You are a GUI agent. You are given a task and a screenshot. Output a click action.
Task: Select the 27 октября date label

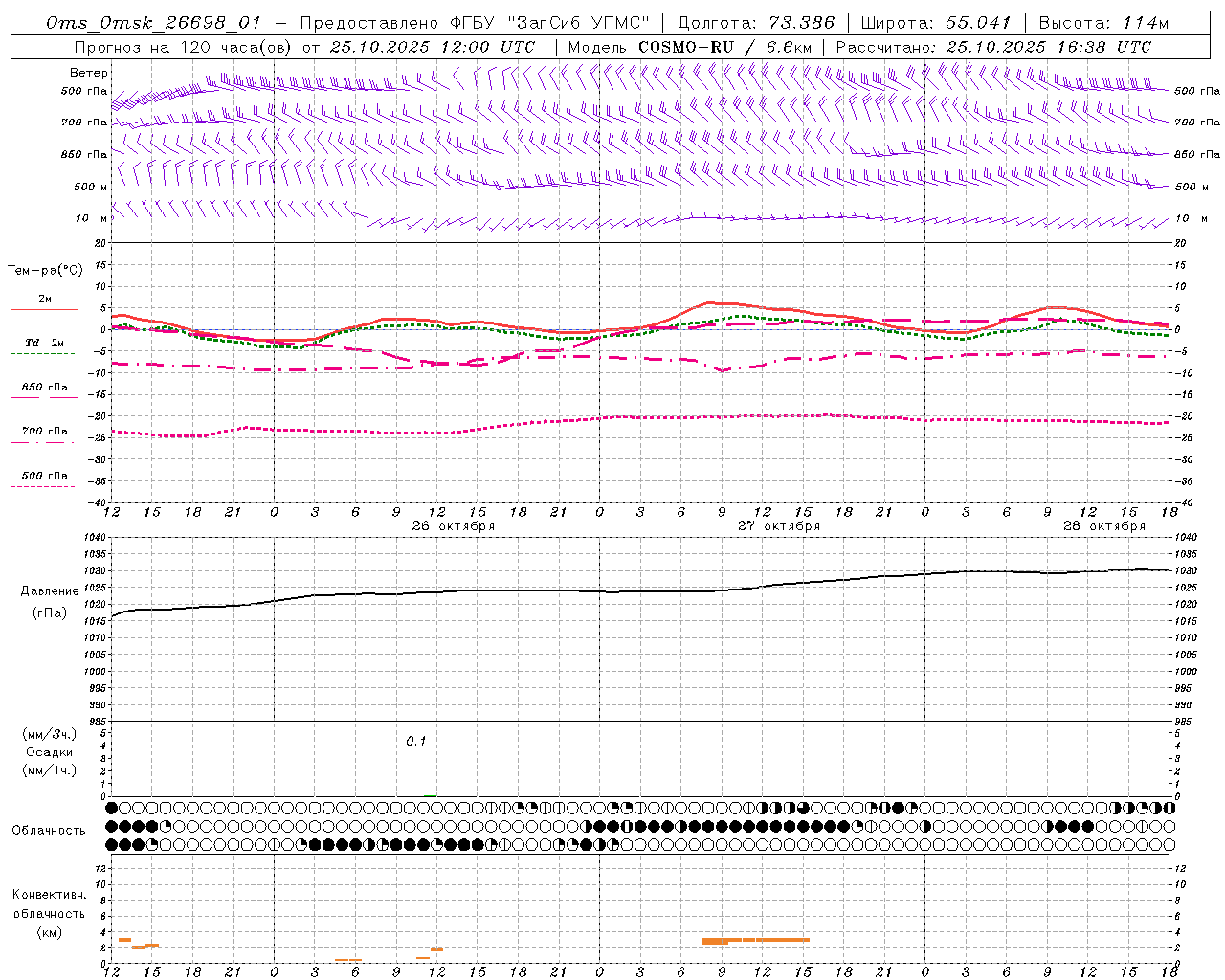pyautogui.click(x=778, y=525)
